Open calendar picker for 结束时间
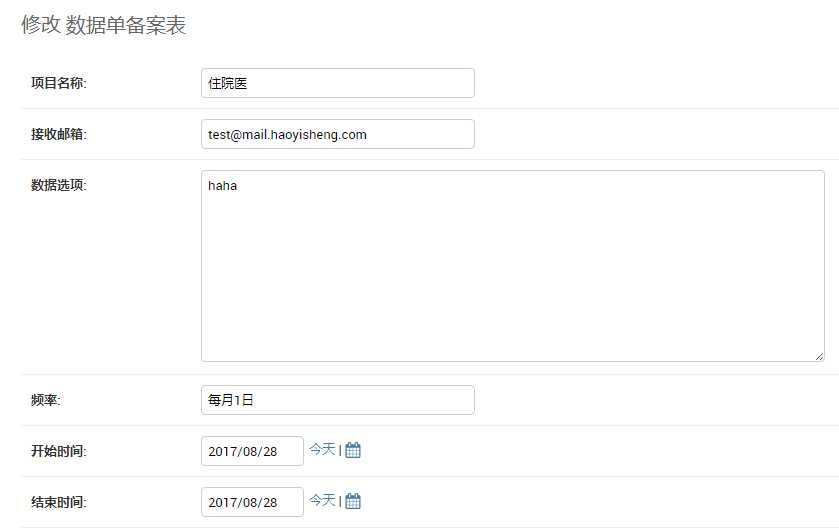Screen dimensions: 839x532 (353, 501)
